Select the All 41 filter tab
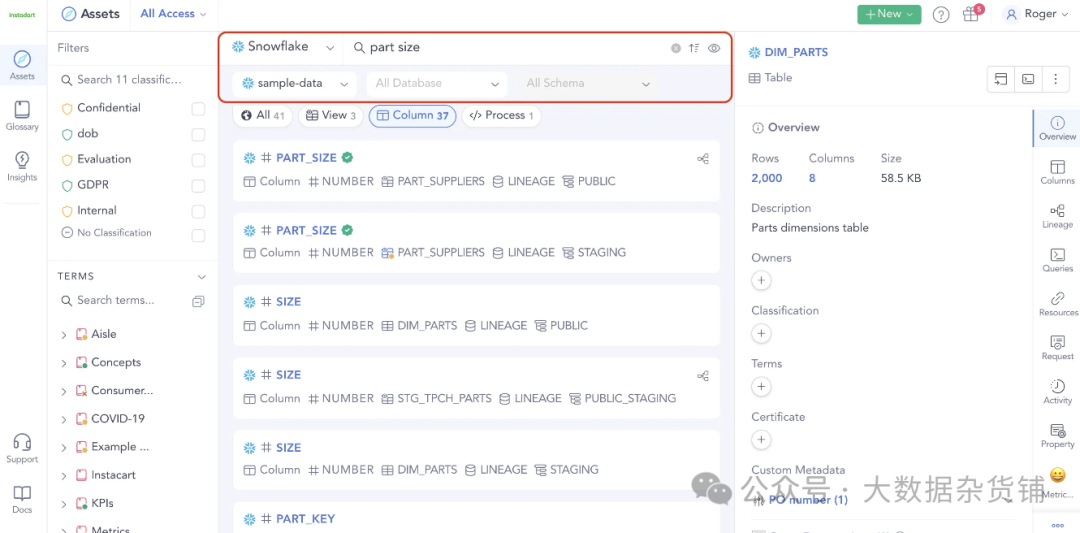Image resolution: width=1080 pixels, height=533 pixels. point(262,116)
